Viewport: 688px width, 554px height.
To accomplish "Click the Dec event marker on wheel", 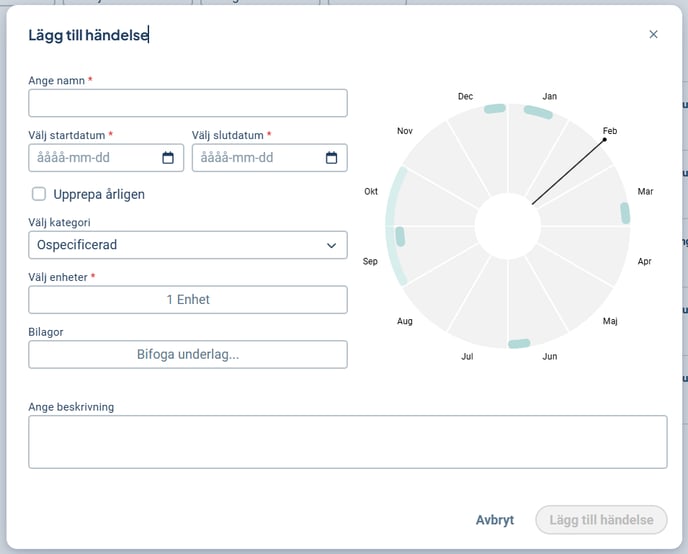I will tap(495, 109).
